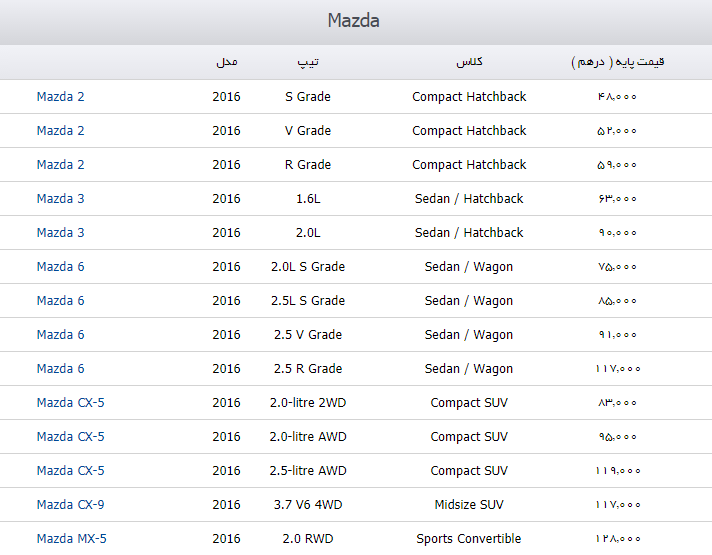
Task: Open the Mazda 2 link in V Grade row
Action: (x=60, y=131)
